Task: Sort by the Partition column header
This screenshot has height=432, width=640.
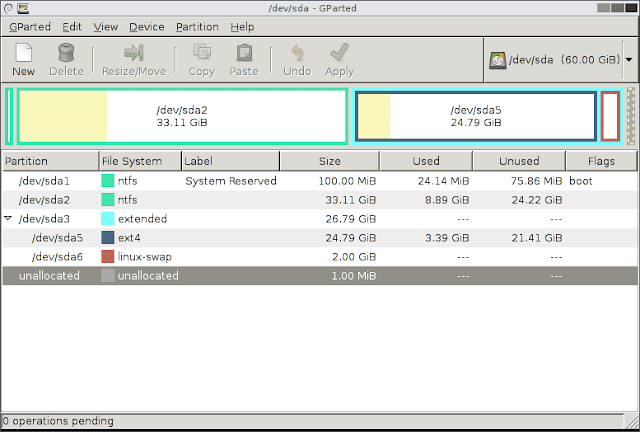Action: click(50, 161)
